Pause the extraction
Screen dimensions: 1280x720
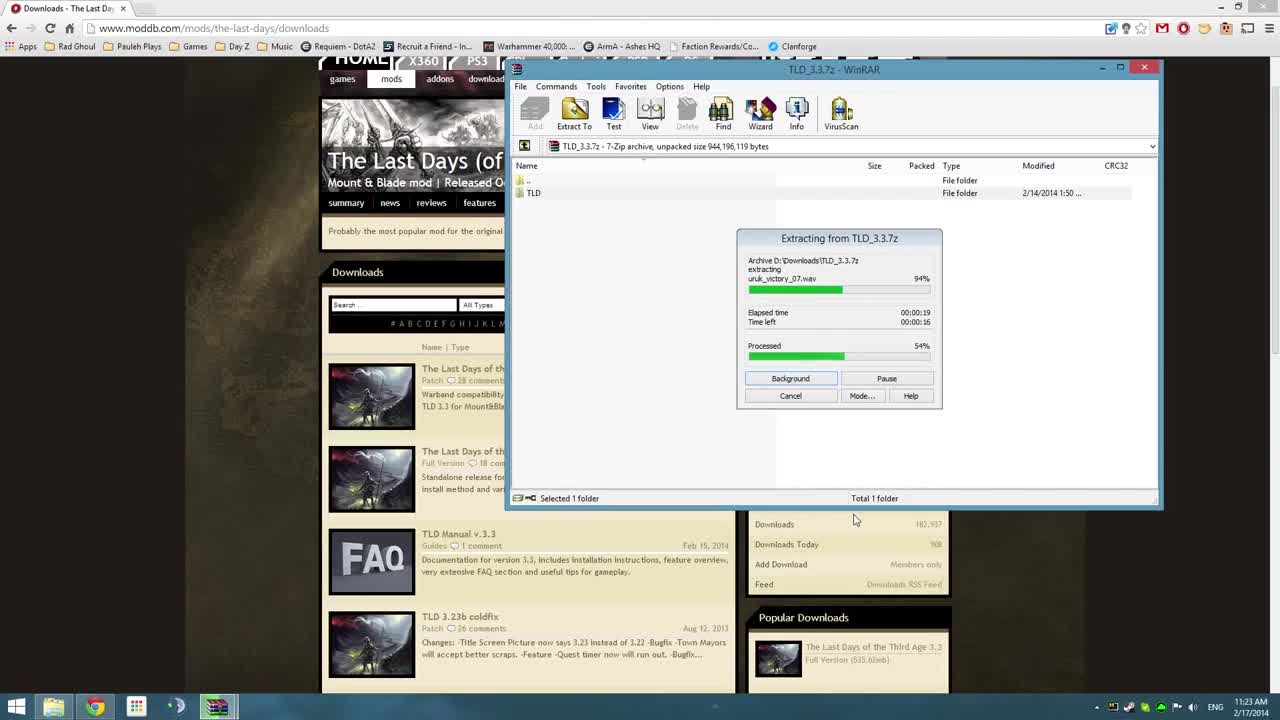coord(887,379)
